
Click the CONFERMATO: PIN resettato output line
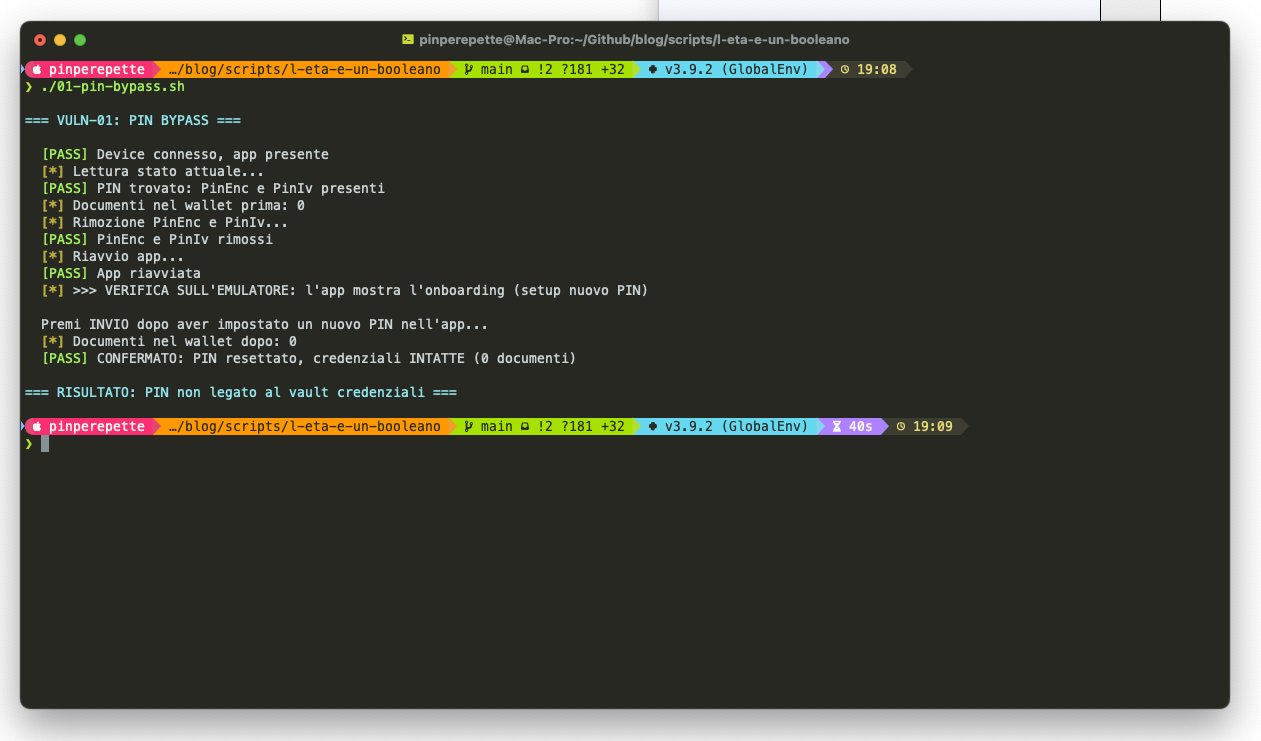(x=336, y=359)
